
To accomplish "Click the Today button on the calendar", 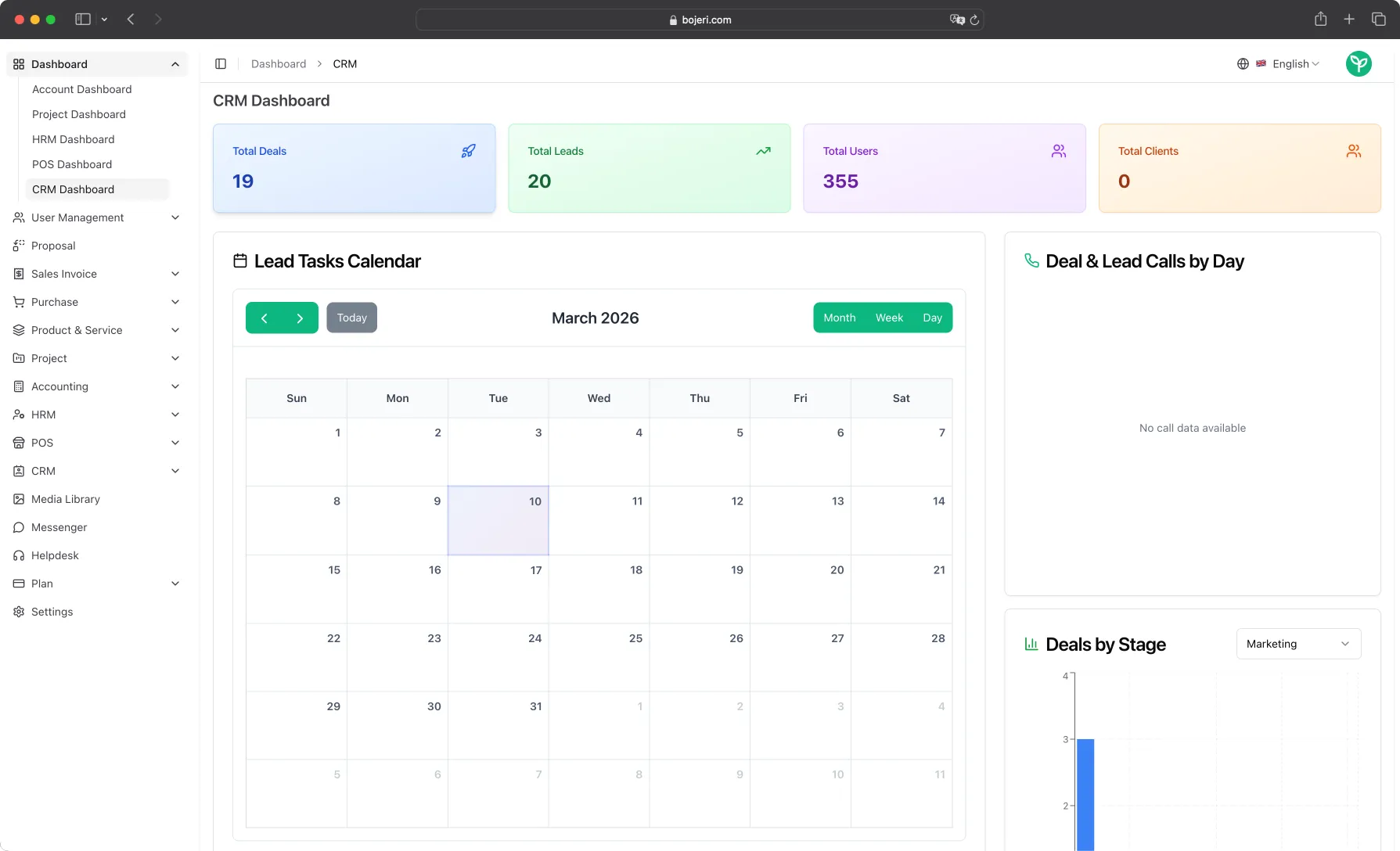I will pos(351,318).
